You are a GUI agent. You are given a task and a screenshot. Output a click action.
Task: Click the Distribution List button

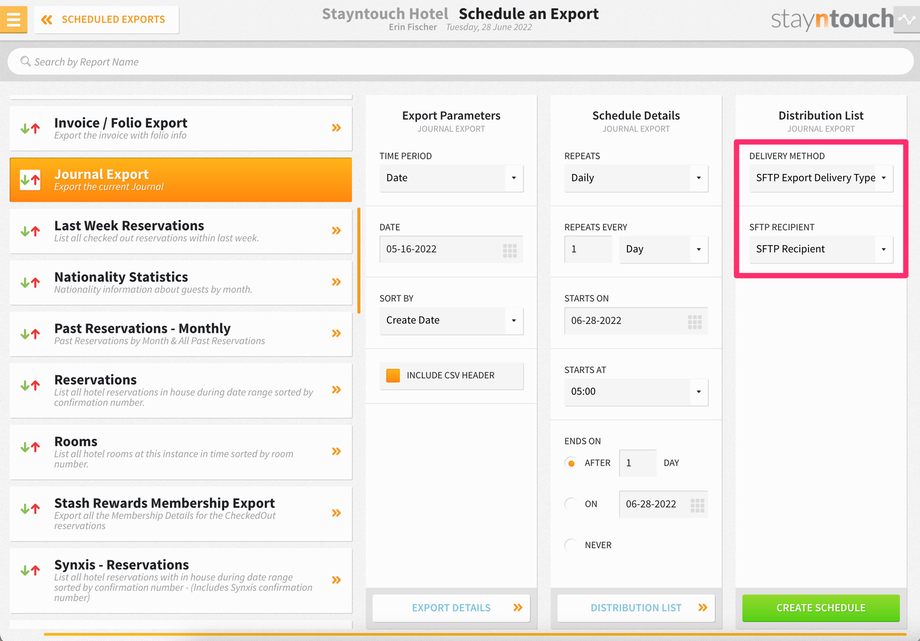pos(636,608)
